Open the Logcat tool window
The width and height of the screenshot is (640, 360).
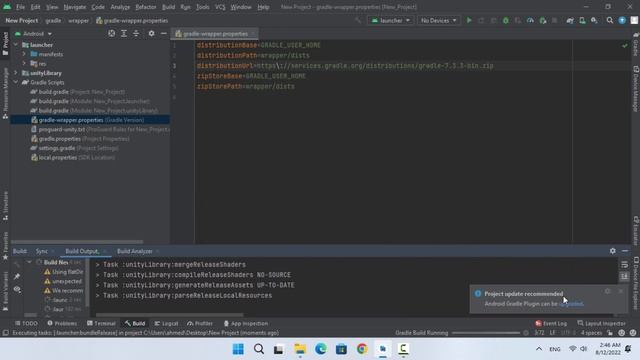point(166,323)
